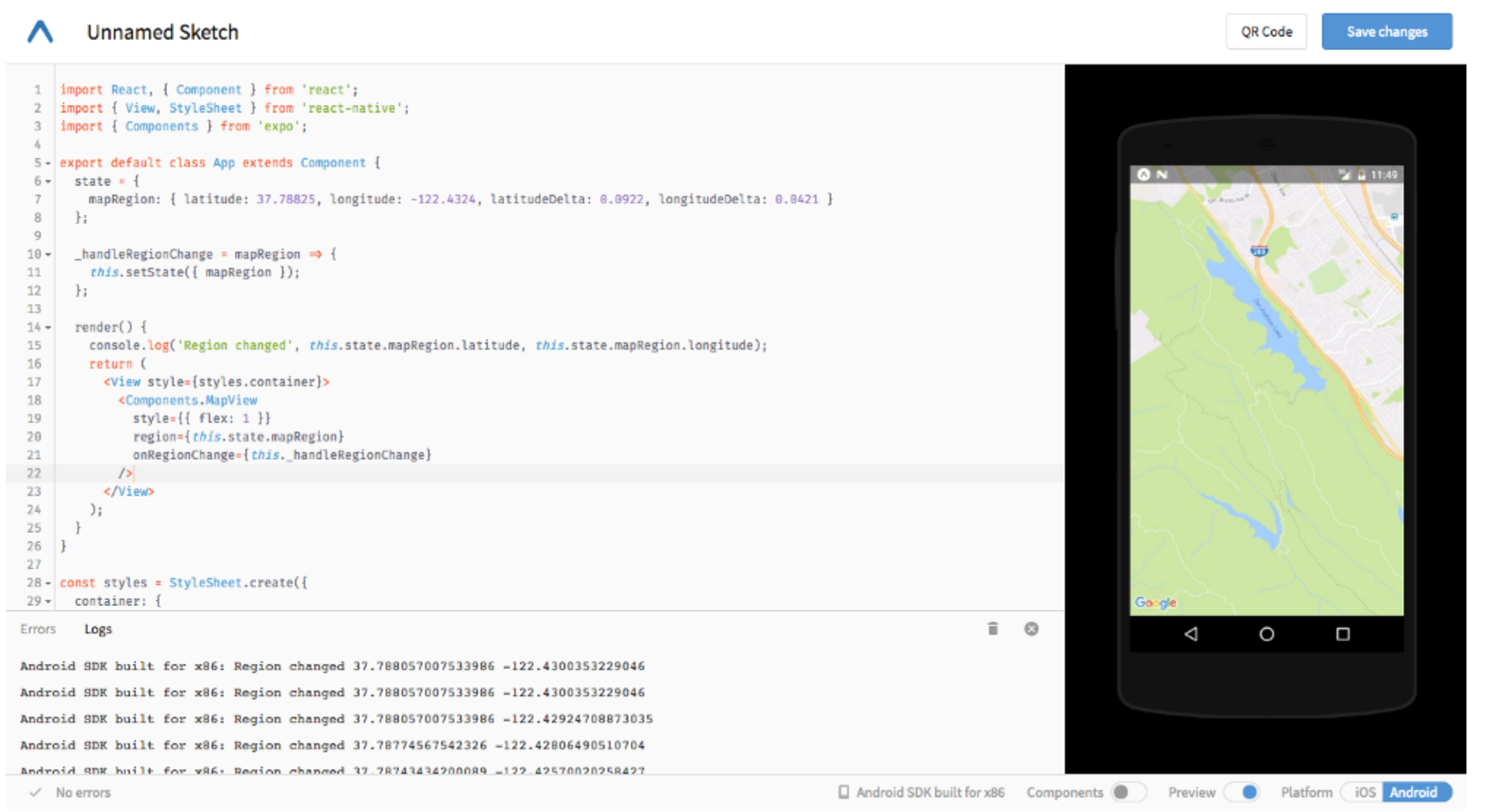Switch to the Logs tab
Image resolution: width=1490 pixels, height=812 pixels.
98,629
